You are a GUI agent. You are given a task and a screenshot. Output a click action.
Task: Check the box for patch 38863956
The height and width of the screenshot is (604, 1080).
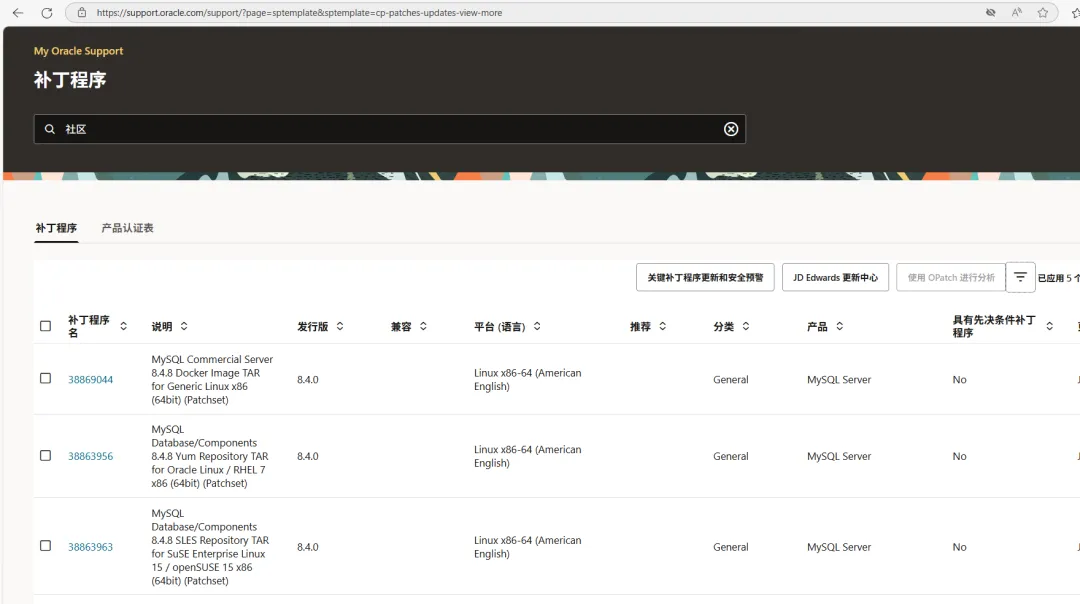(x=45, y=456)
